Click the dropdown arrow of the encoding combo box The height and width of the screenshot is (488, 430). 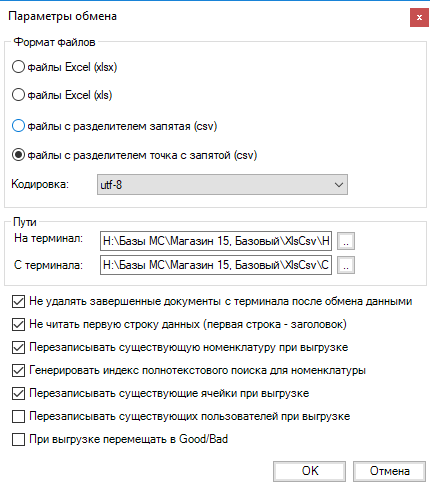(x=339, y=184)
